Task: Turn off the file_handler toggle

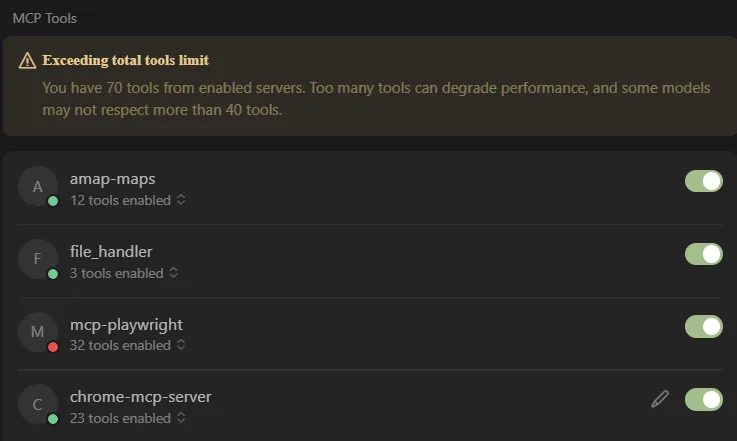Action: 704,254
